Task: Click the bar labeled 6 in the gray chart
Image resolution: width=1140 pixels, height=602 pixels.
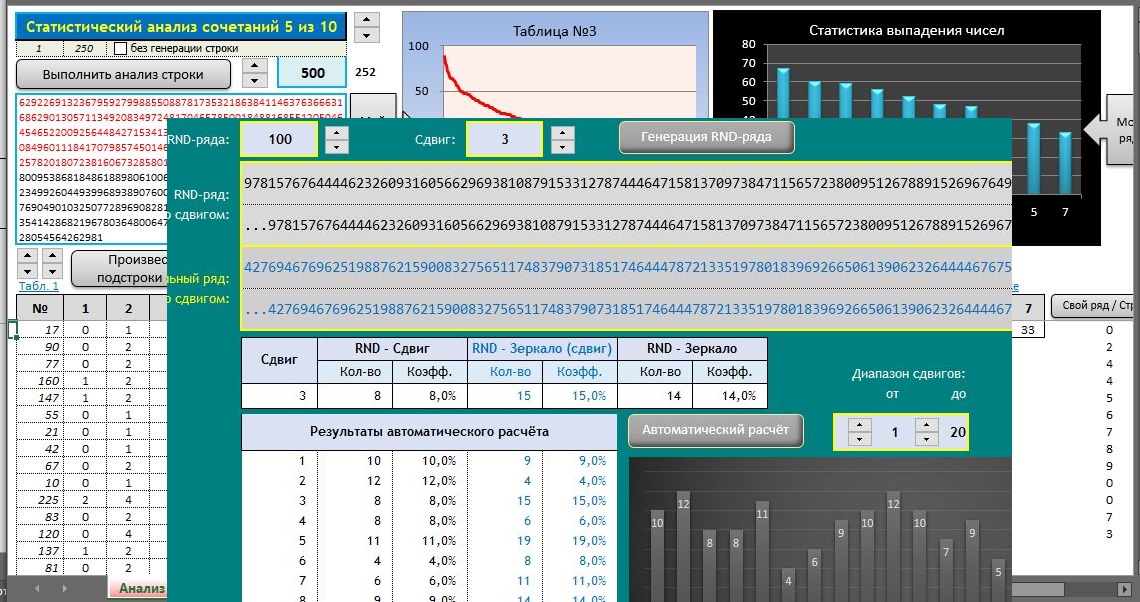Action: coord(814,575)
